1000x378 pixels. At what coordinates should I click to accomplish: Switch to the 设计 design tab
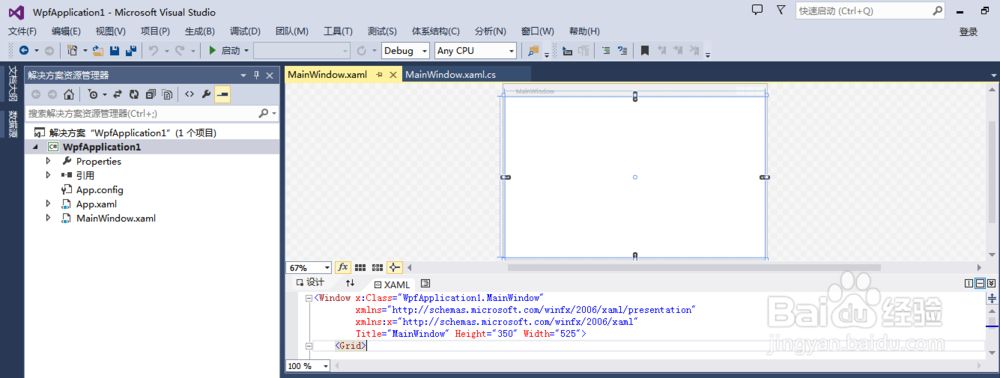tap(310, 283)
